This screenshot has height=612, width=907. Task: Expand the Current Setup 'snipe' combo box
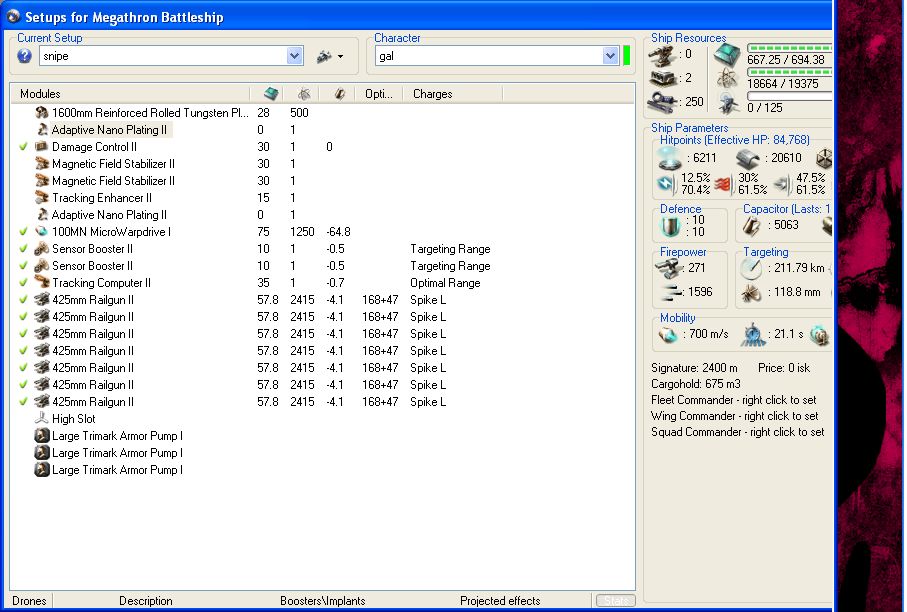point(294,57)
